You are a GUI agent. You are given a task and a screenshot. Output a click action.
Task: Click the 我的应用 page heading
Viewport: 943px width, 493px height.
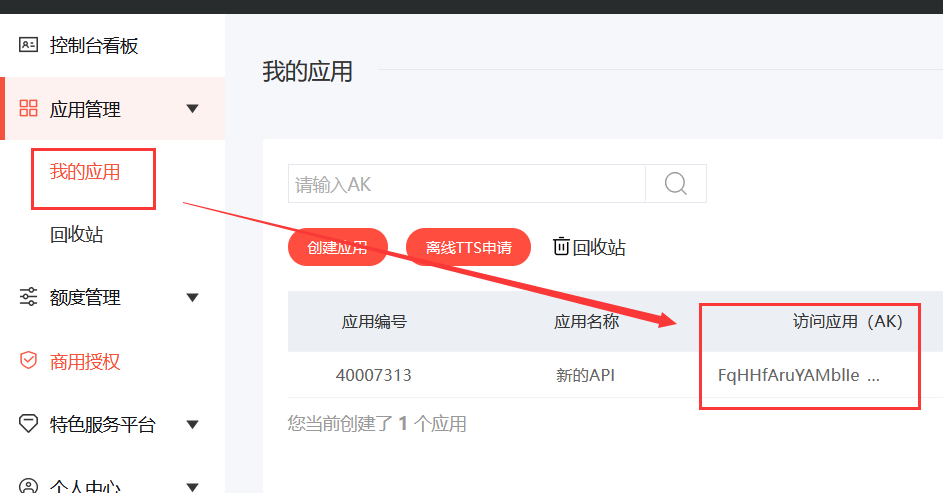[x=307, y=72]
